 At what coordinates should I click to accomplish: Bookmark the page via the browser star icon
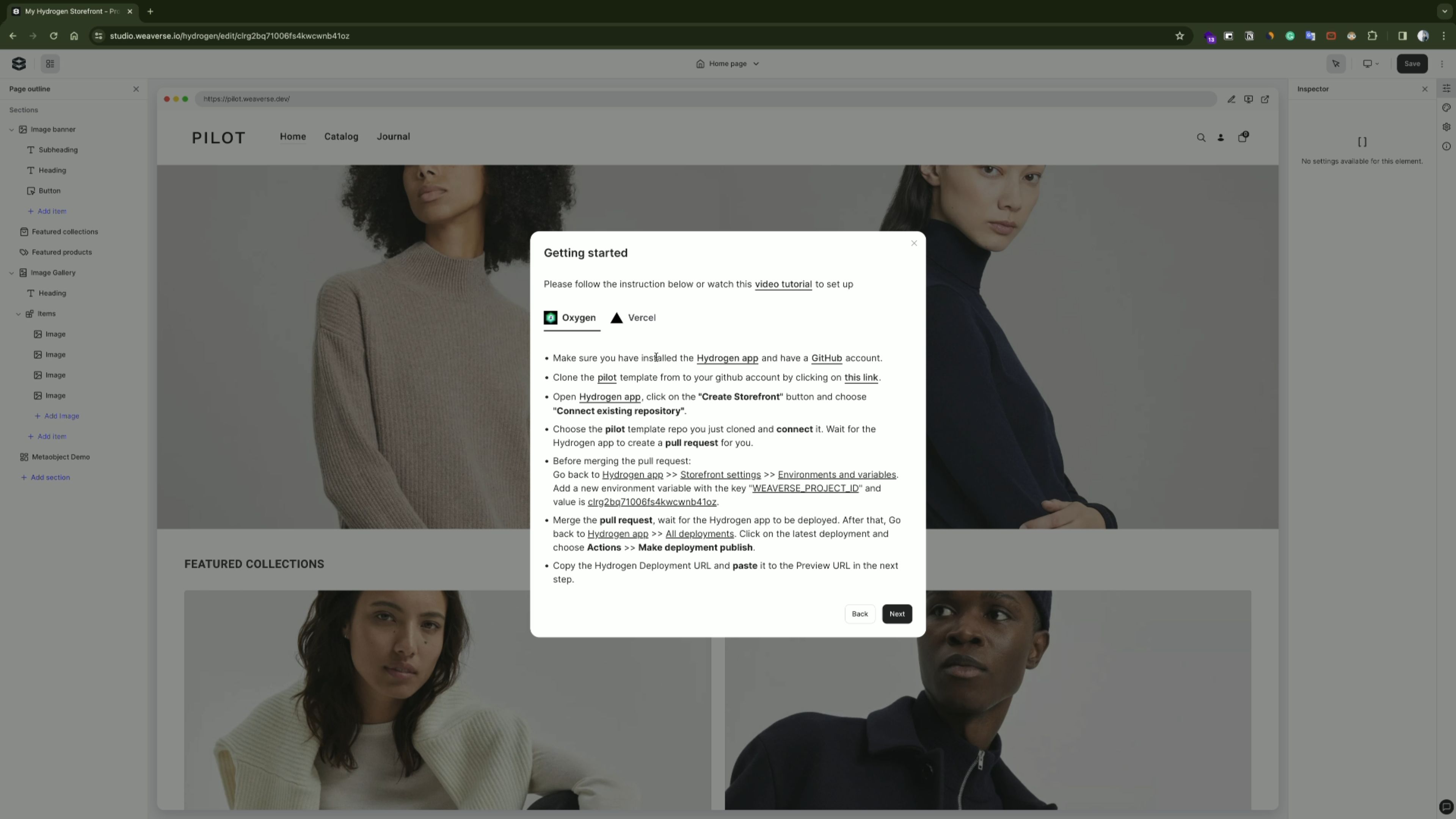tap(1180, 36)
